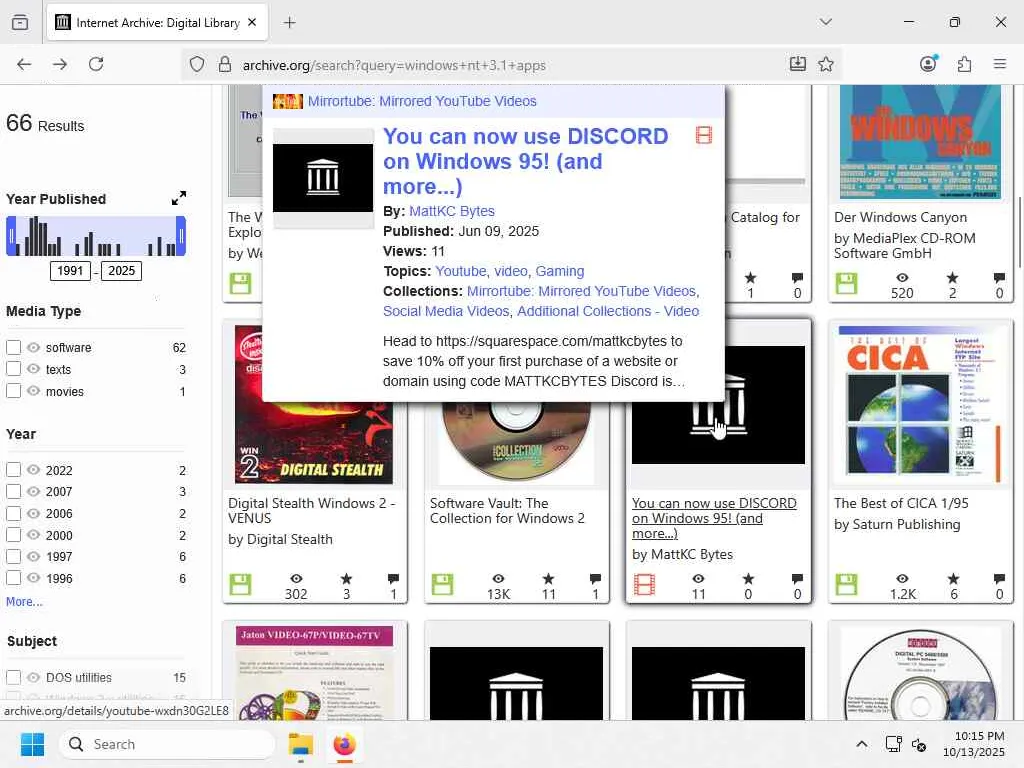Image resolution: width=1024 pixels, height=768 pixels.
Task: Open the extensions puzzle-piece icon
Action: coord(964,64)
